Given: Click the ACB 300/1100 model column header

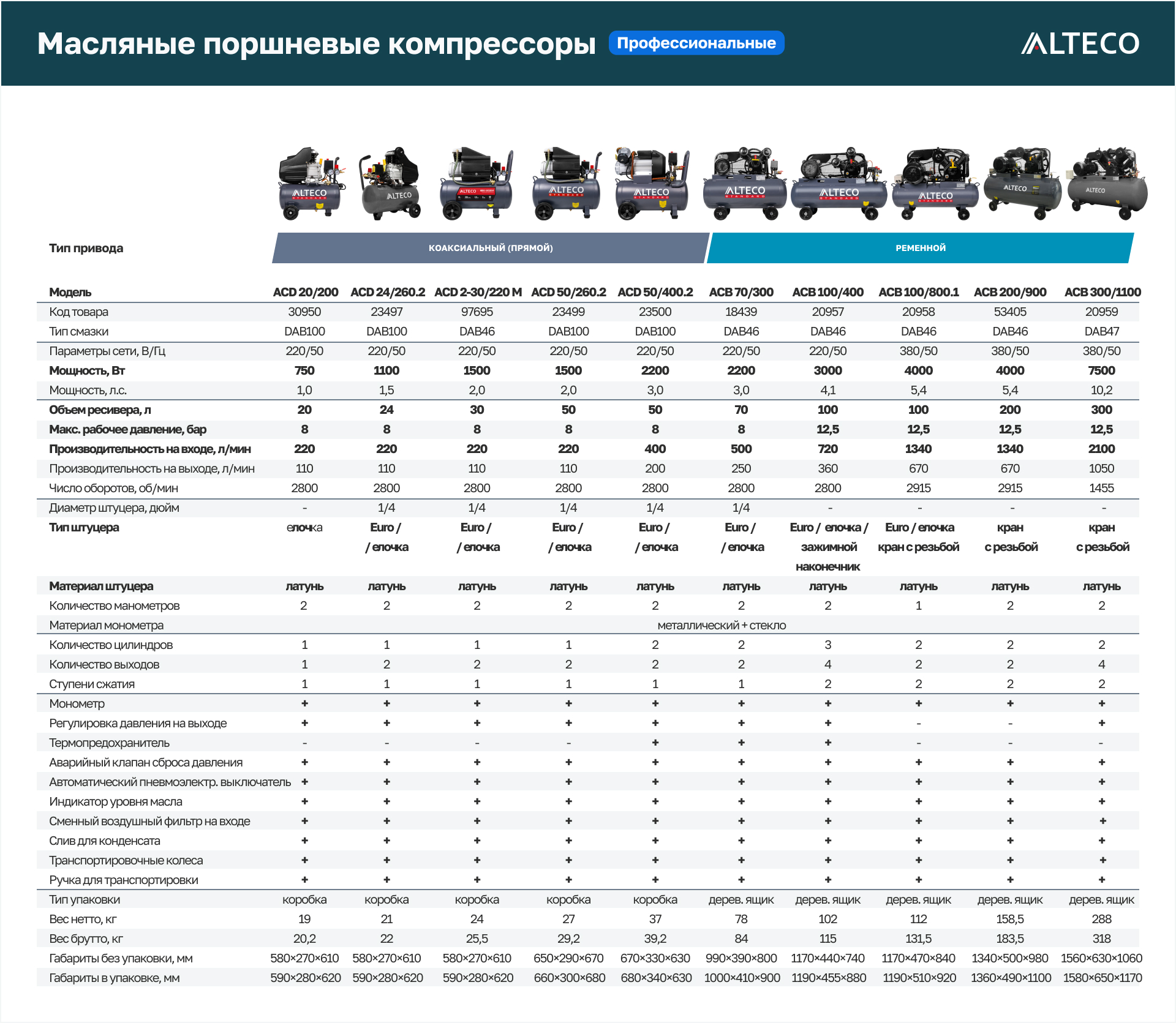Looking at the screenshot, I should pos(1102,292).
